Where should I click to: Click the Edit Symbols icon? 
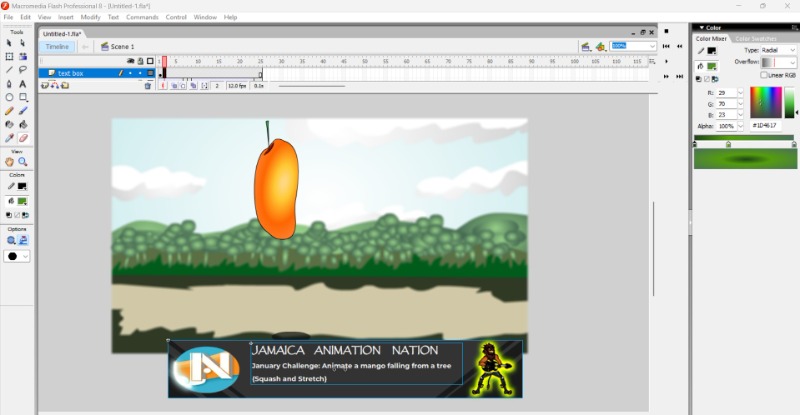pos(600,46)
